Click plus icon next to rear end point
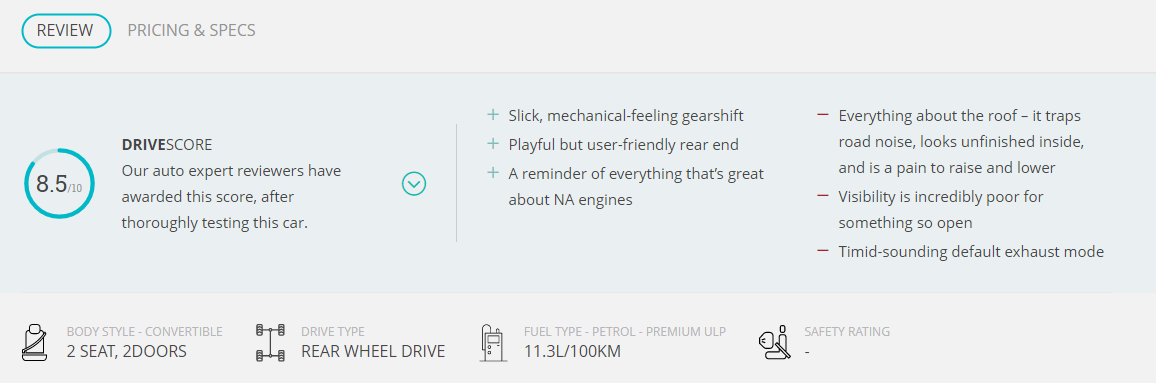This screenshot has width=1156, height=383. tap(492, 144)
